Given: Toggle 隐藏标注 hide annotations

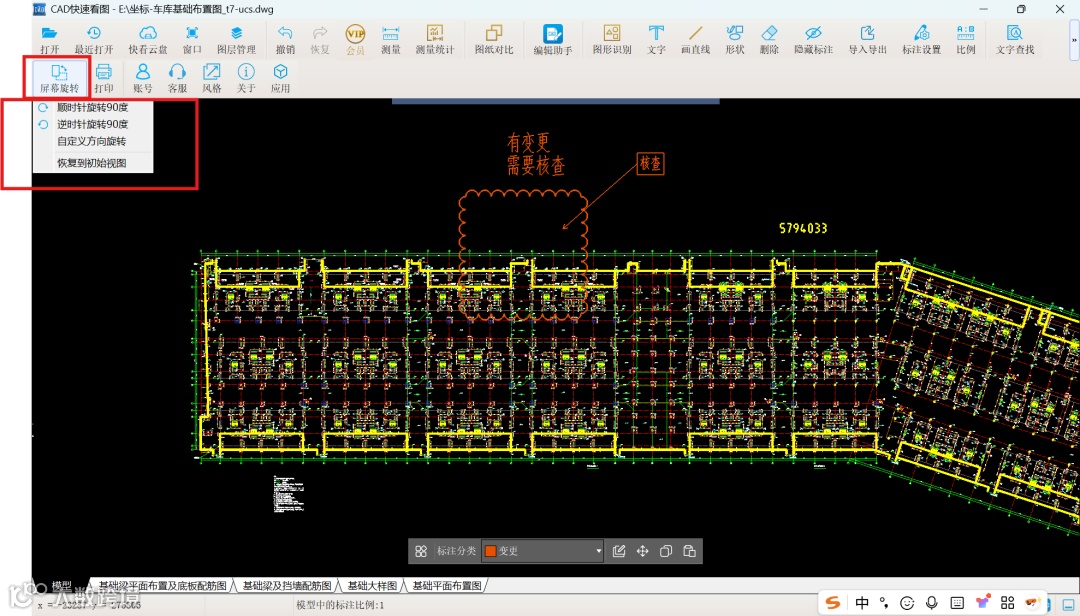Looking at the screenshot, I should (x=813, y=39).
